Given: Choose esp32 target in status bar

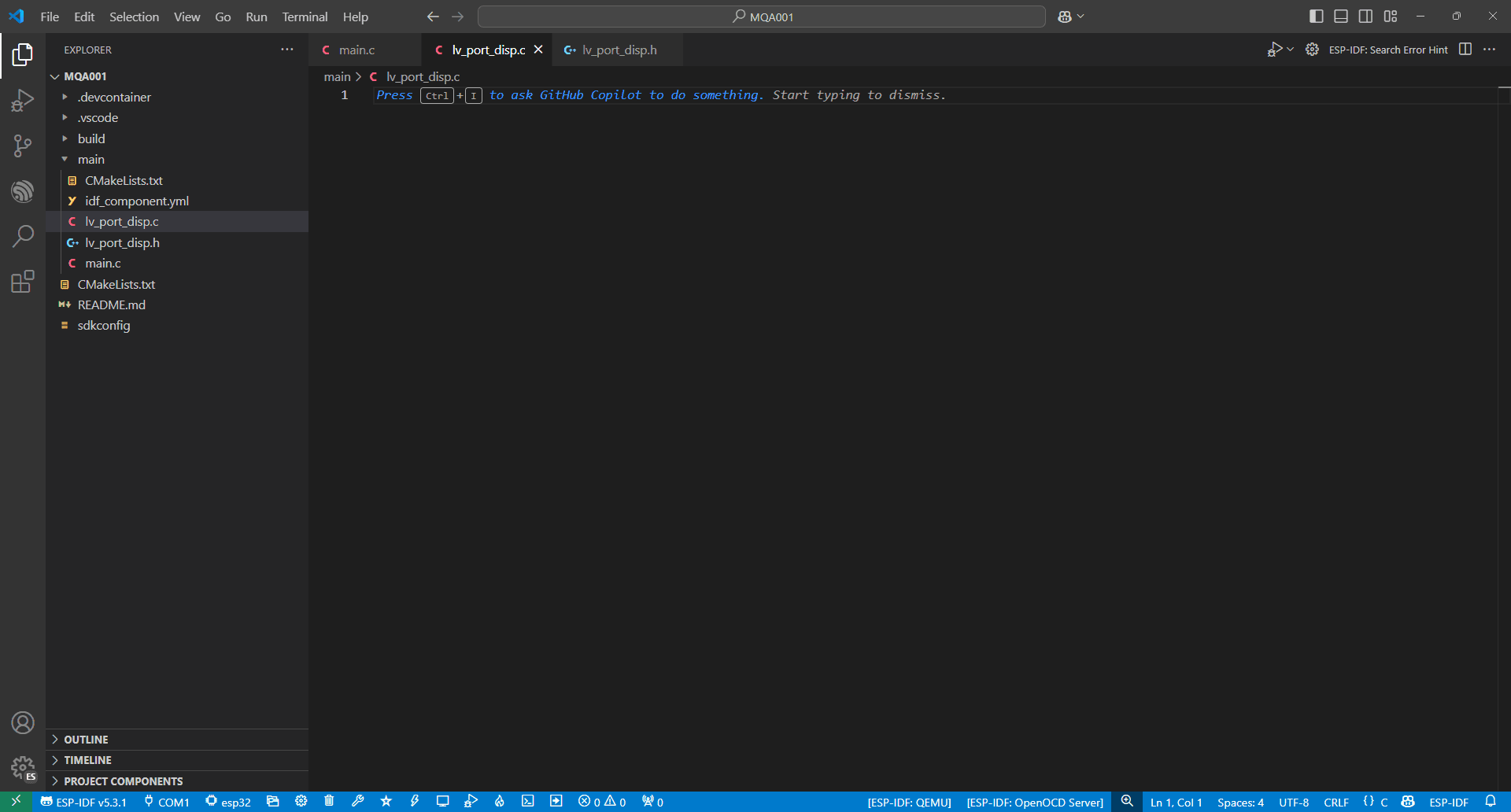Looking at the screenshot, I should click(x=228, y=802).
